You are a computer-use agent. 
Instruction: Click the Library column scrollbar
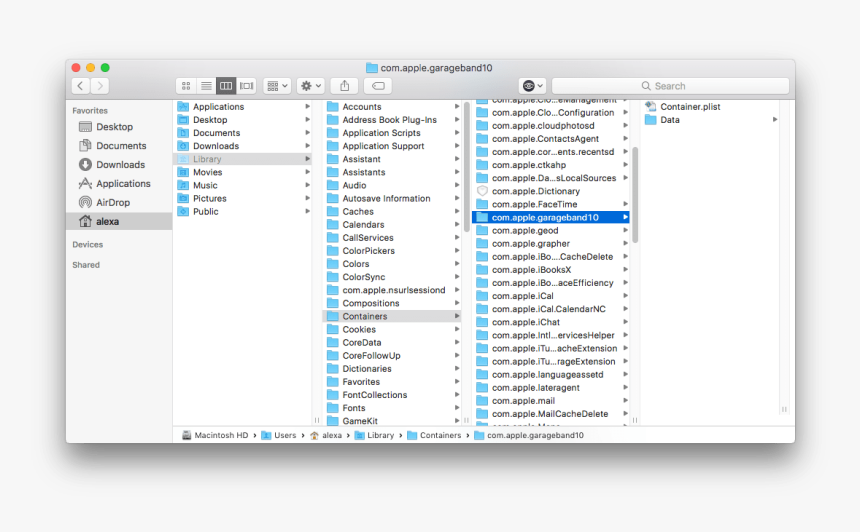[467, 167]
